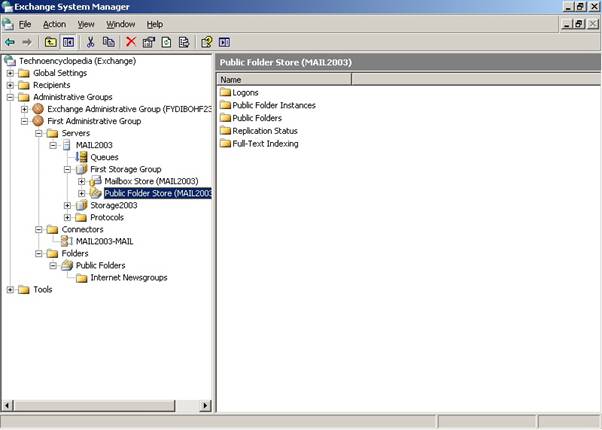The height and width of the screenshot is (430, 602).
Task: Expand the Mailbox Store (MAIL2003) node
Action: 82,181
